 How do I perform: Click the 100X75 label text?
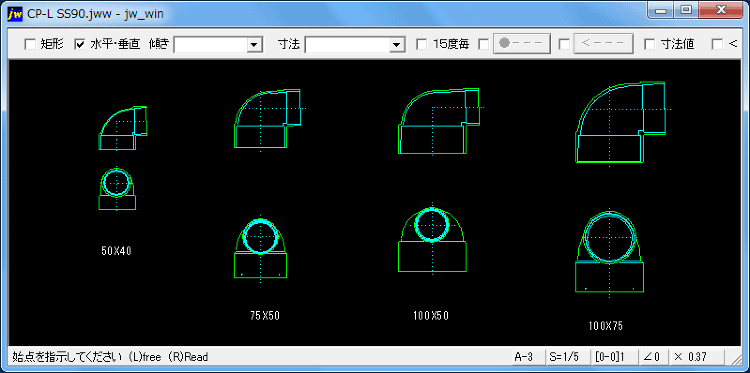tap(606, 326)
